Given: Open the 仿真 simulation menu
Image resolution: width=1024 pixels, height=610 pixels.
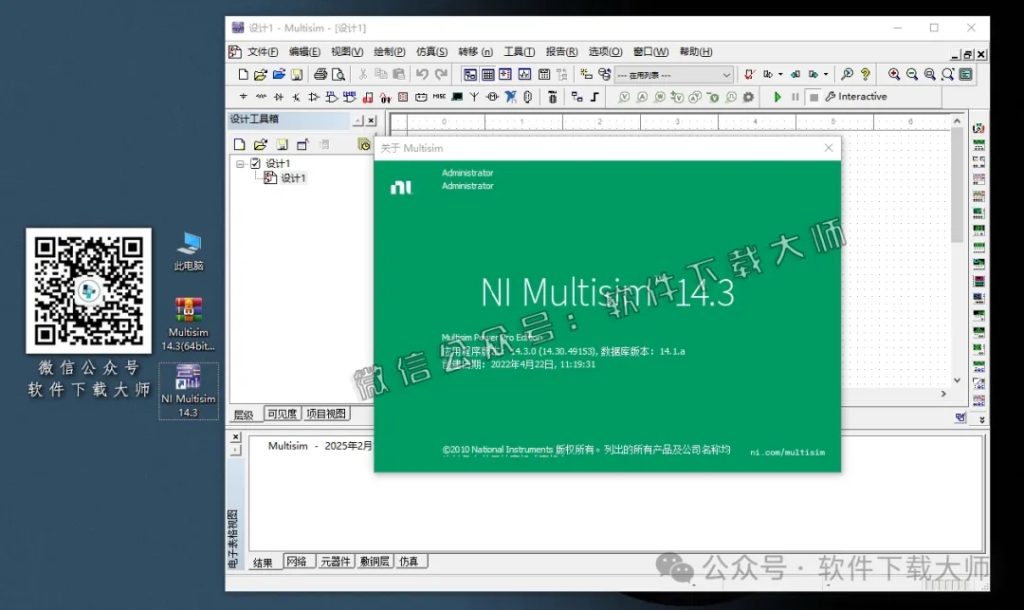Looking at the screenshot, I should tap(430, 51).
